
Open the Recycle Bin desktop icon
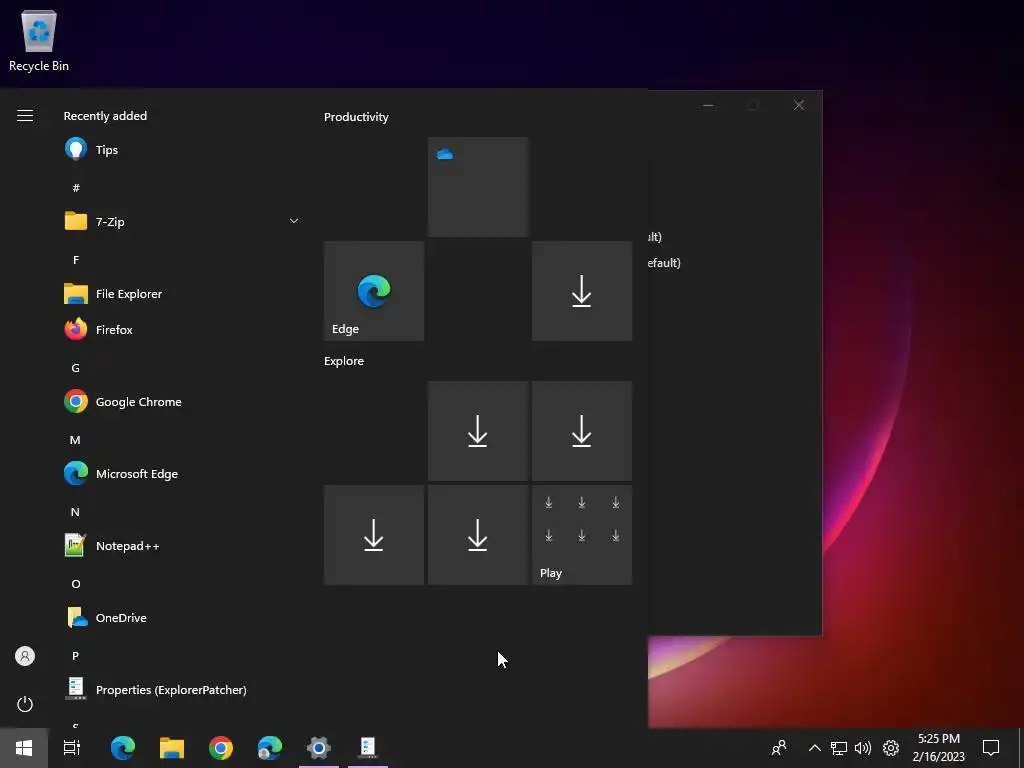point(39,40)
